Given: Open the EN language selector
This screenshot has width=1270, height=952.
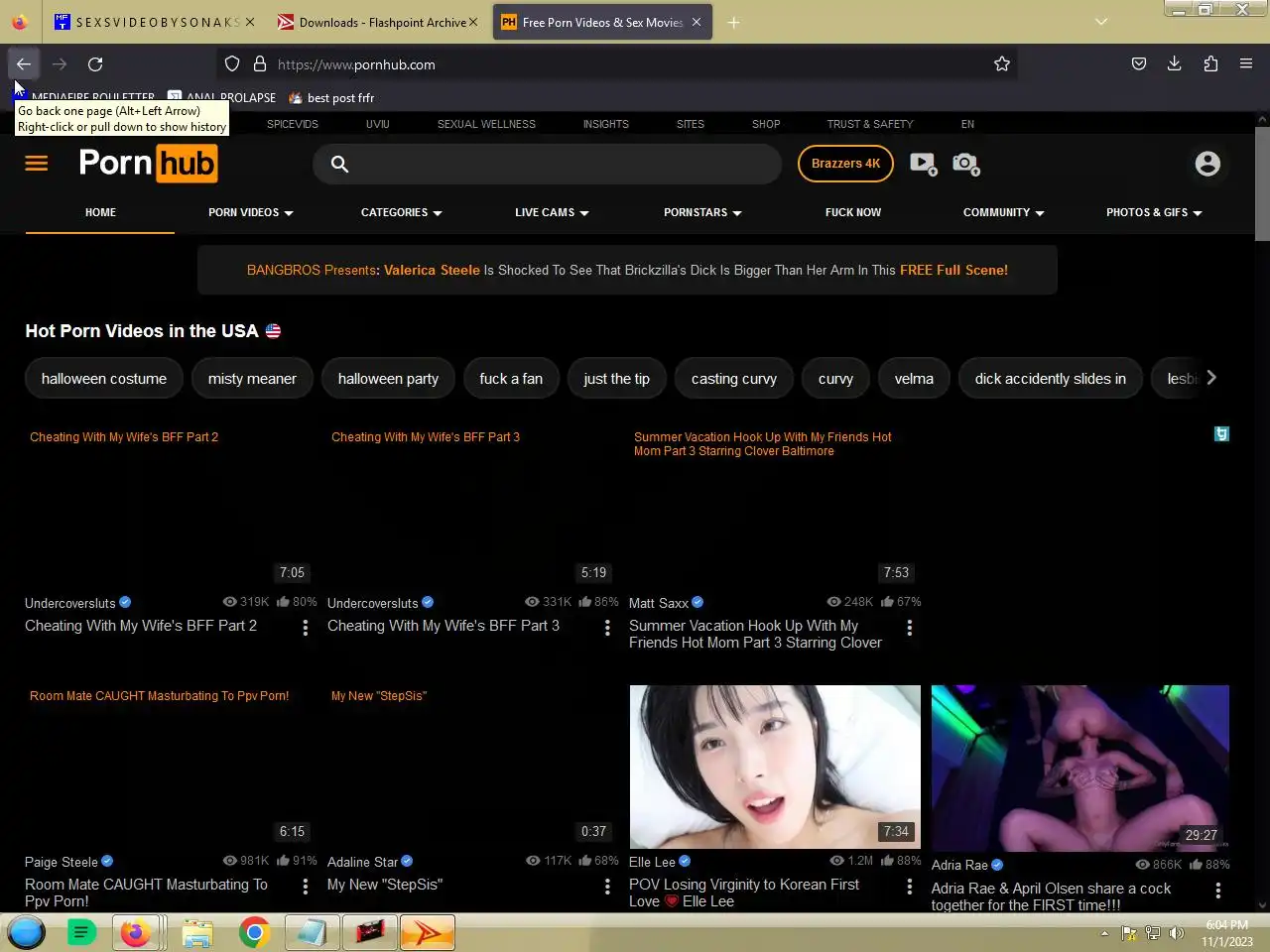Looking at the screenshot, I should pos(967,124).
